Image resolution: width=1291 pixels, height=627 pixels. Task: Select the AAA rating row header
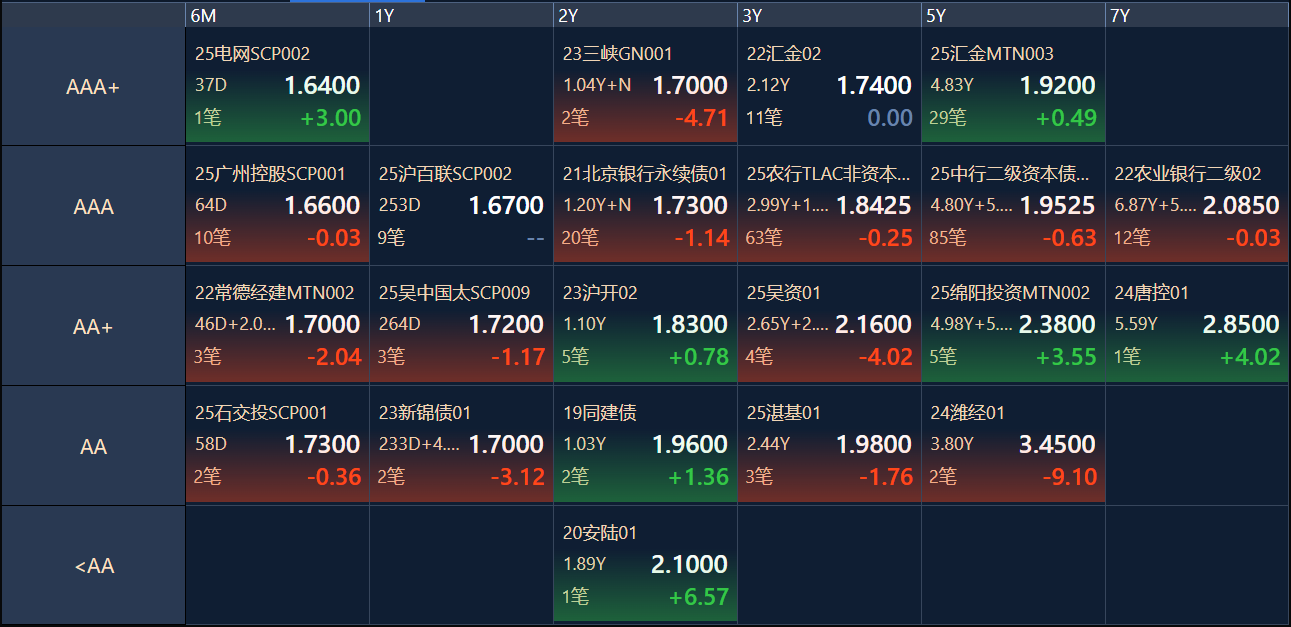point(93,206)
